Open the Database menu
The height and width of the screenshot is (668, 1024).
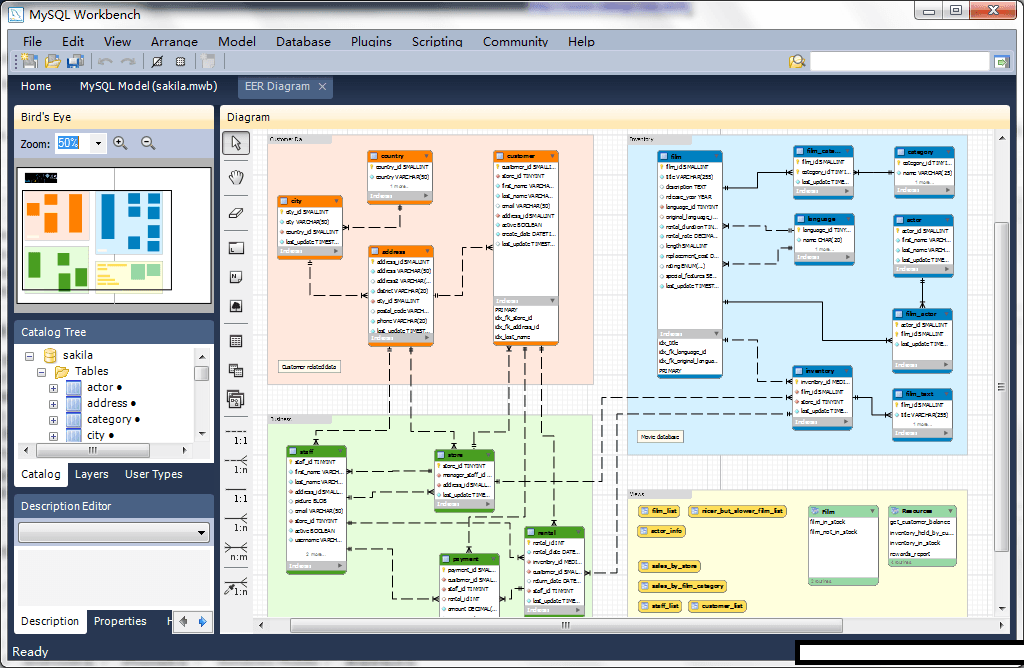point(302,42)
